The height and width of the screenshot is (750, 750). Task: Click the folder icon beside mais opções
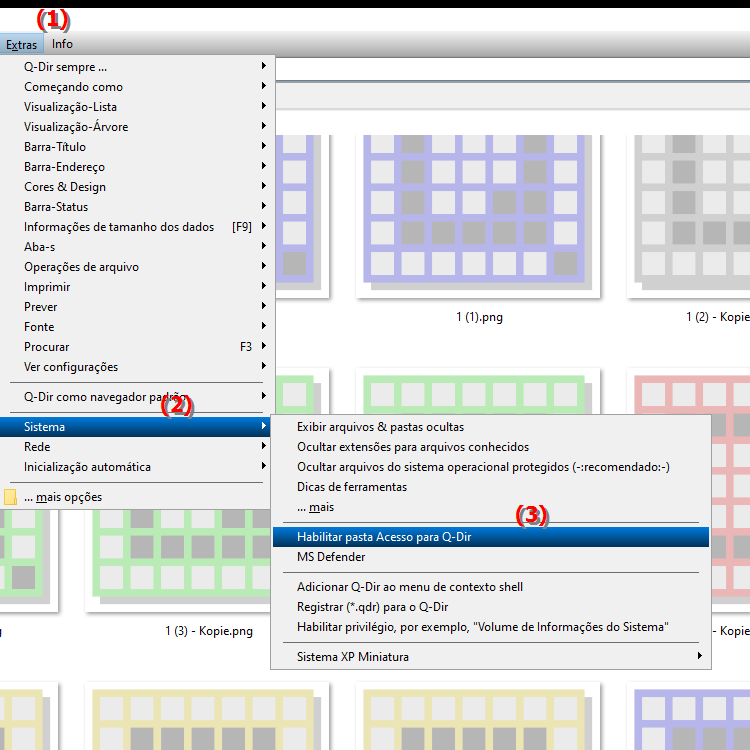(x=11, y=497)
